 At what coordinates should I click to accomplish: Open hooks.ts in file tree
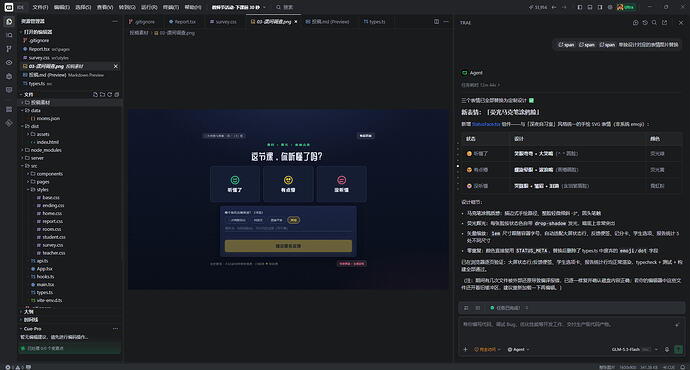click(x=42, y=277)
